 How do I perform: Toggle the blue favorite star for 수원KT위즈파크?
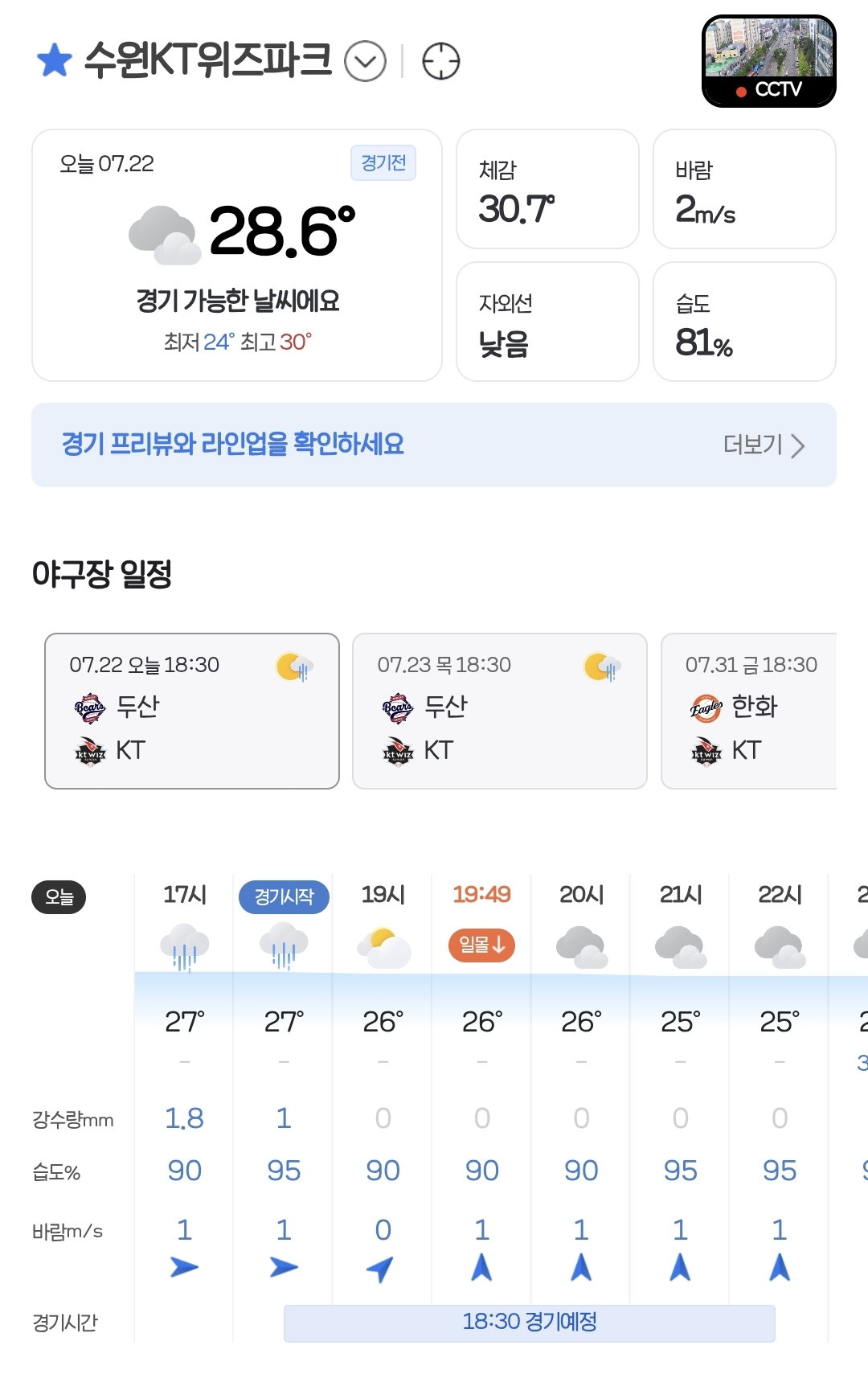[x=55, y=61]
